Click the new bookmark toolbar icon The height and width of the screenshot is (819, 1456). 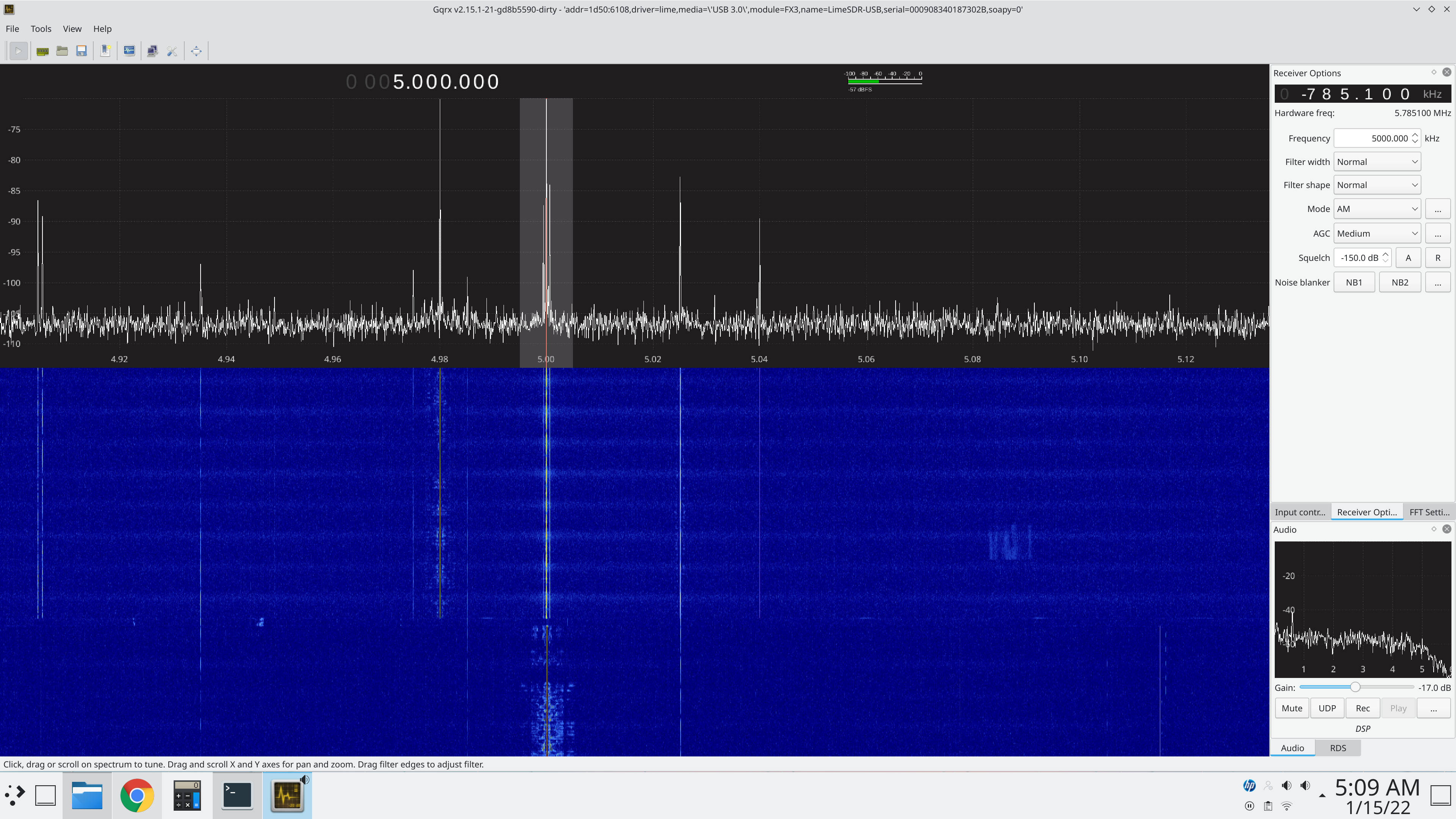(x=105, y=51)
